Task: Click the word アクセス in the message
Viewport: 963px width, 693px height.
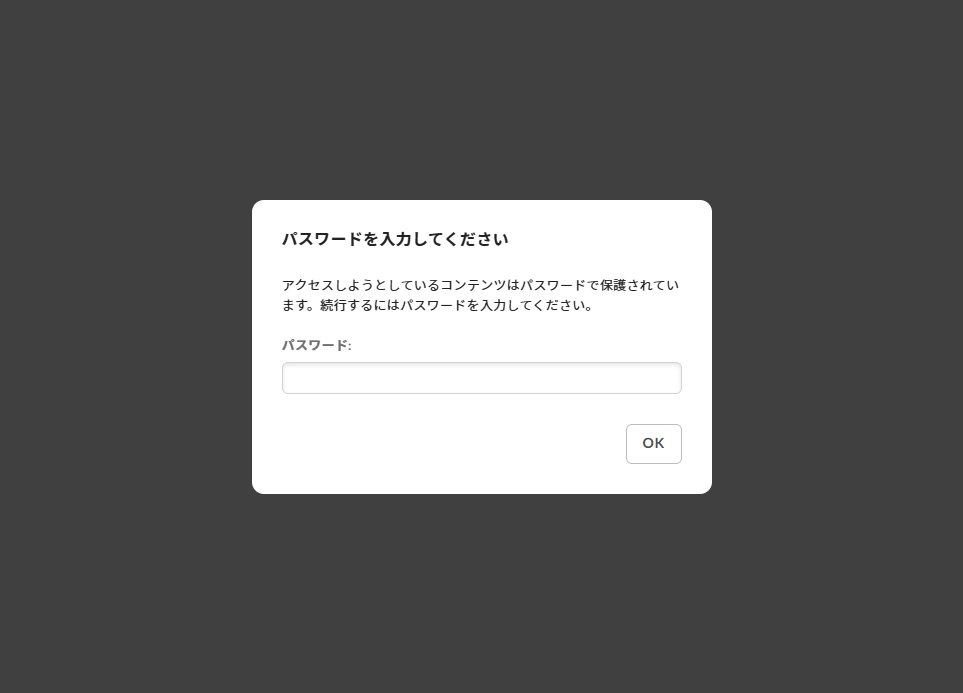Action: tap(308, 285)
